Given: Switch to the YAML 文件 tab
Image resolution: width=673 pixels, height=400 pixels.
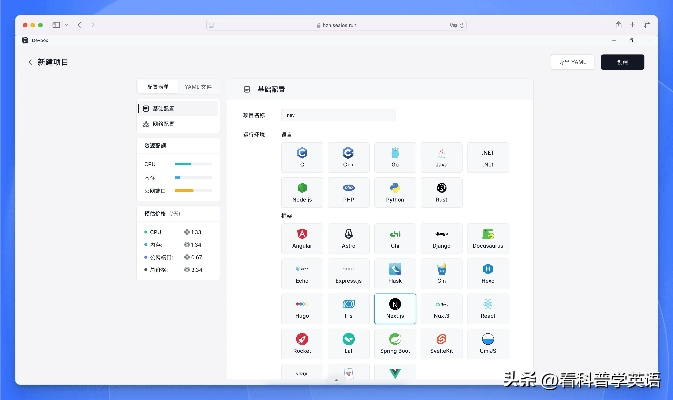Looking at the screenshot, I should 198,87.
